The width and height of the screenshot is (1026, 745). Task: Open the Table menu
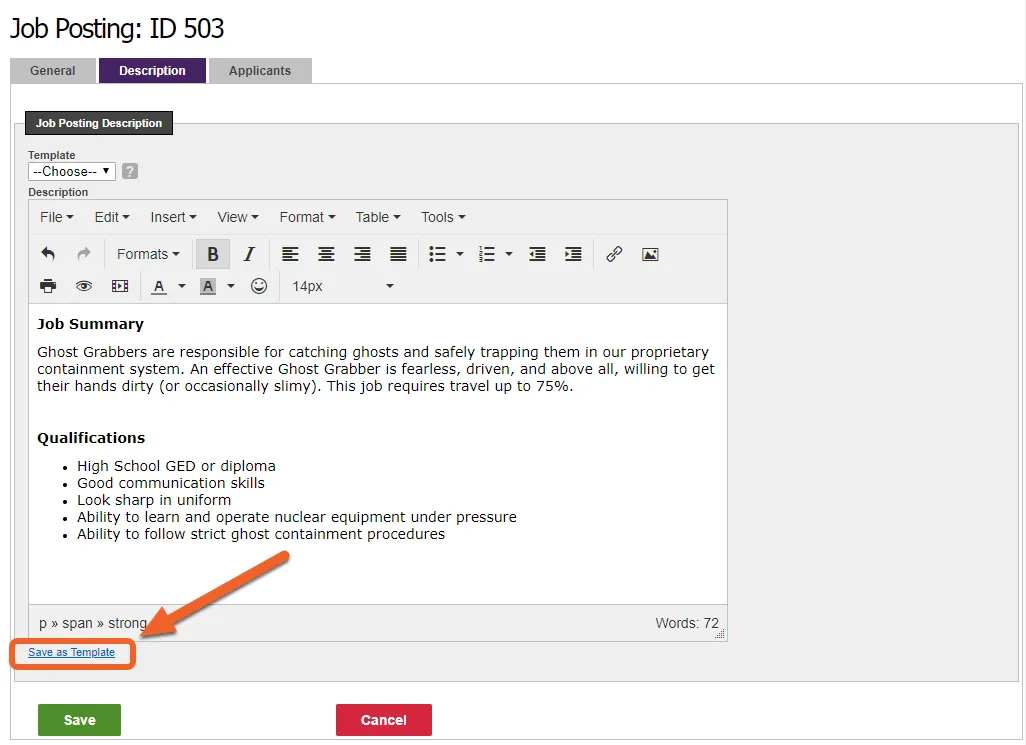tap(378, 217)
